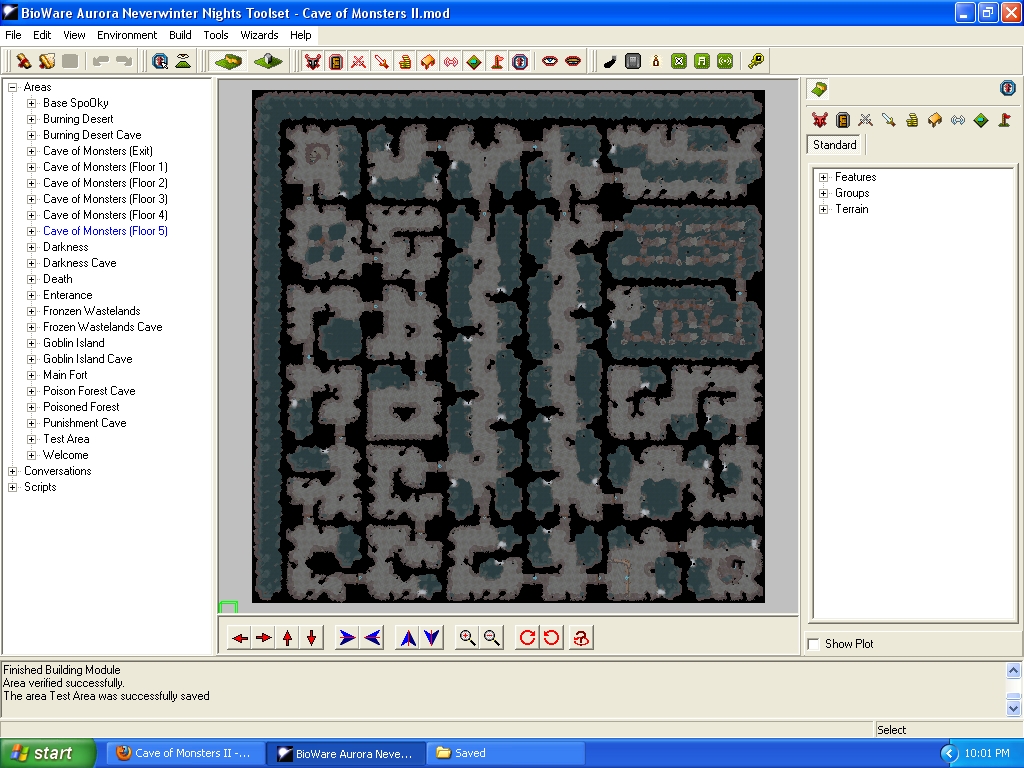Rotate view clockwise using red circular arrow
Viewport: 1024px width, 768px height.
[527, 638]
